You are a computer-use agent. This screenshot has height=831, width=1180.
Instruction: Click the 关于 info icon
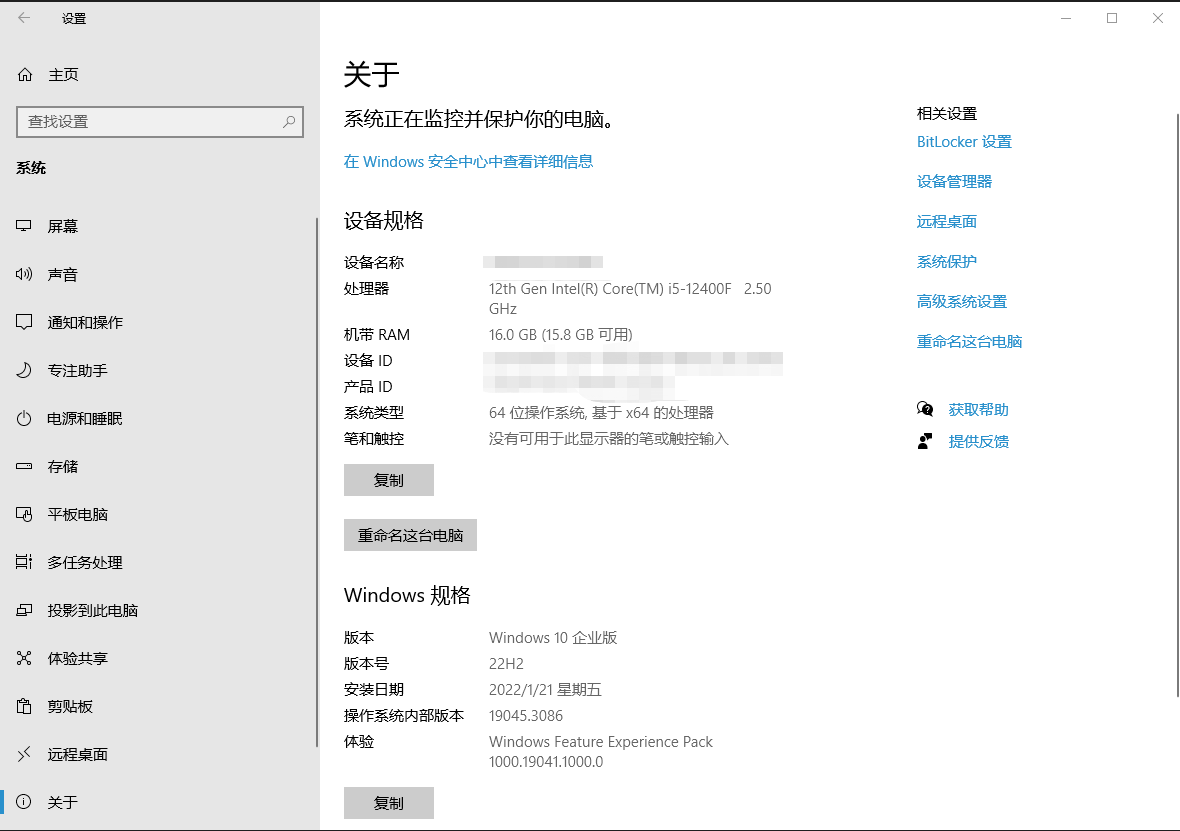coord(24,802)
